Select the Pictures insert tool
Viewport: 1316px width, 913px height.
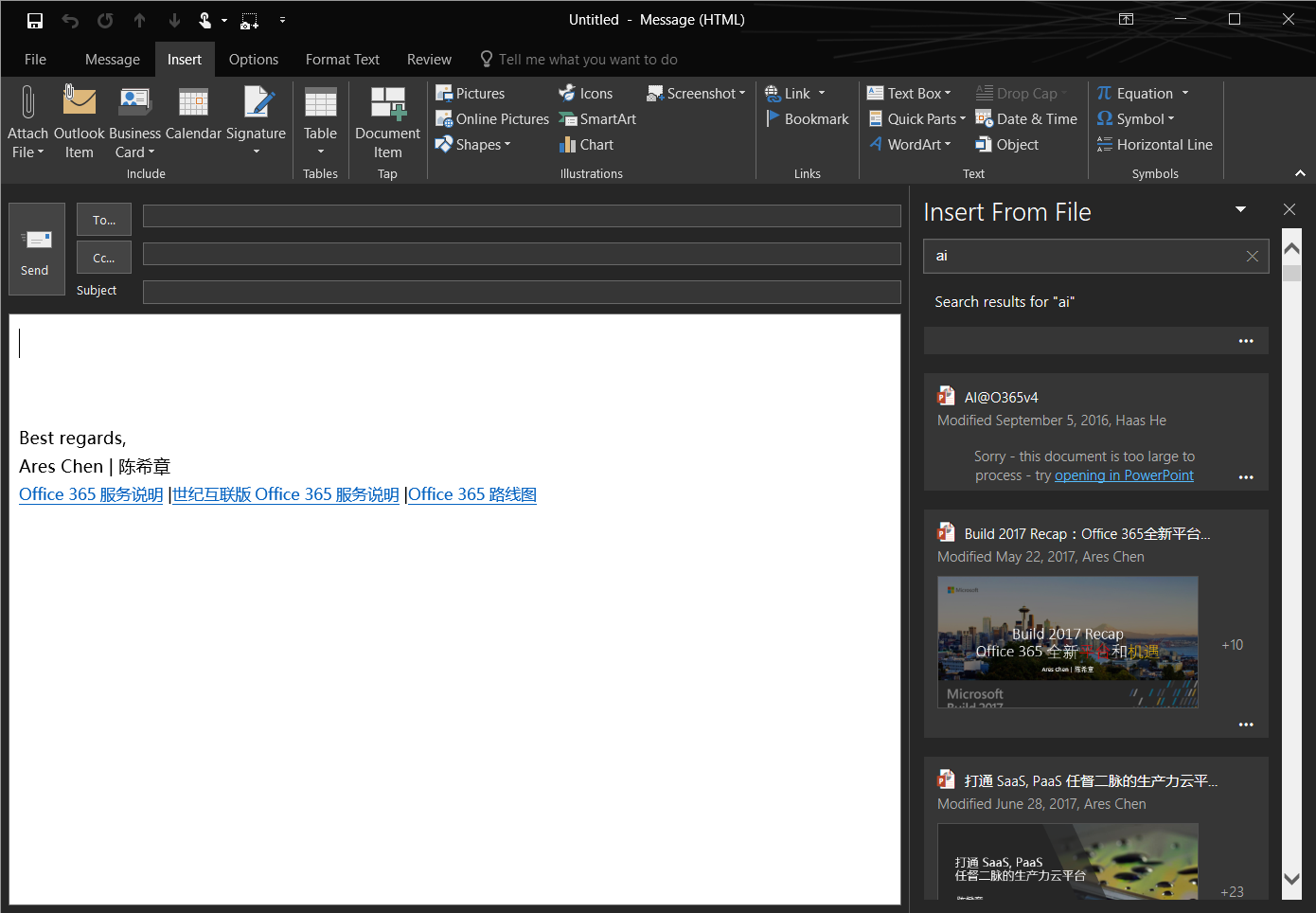click(471, 93)
